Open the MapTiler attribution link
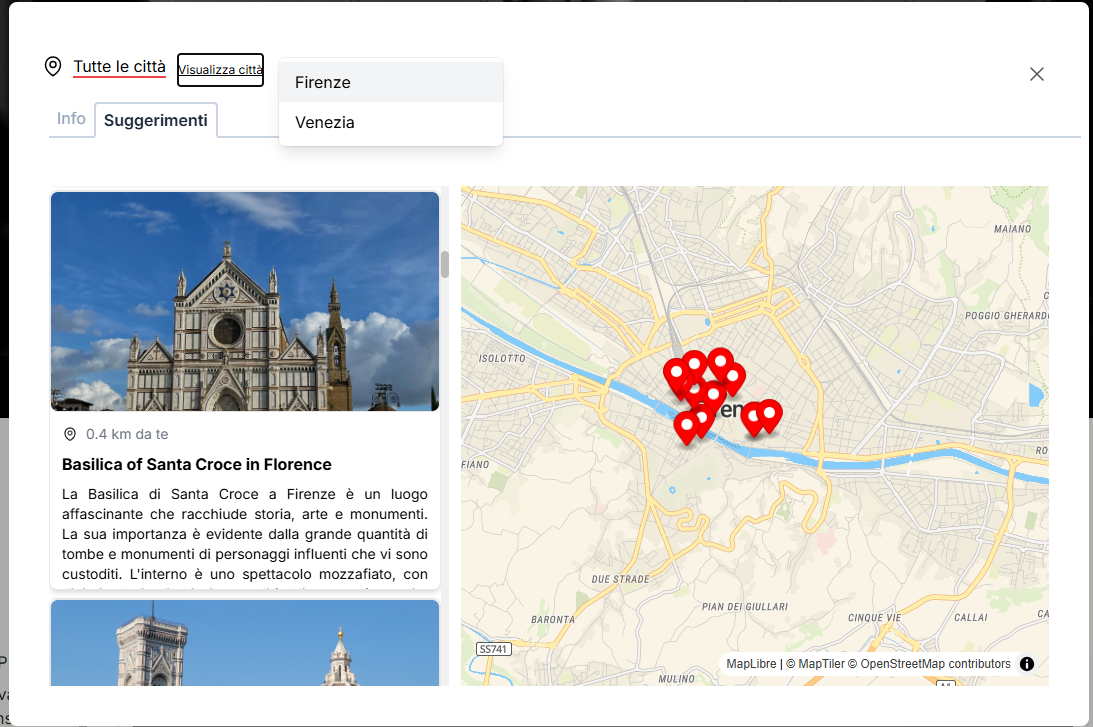Viewport: 1093px width, 727px height. coord(820,664)
